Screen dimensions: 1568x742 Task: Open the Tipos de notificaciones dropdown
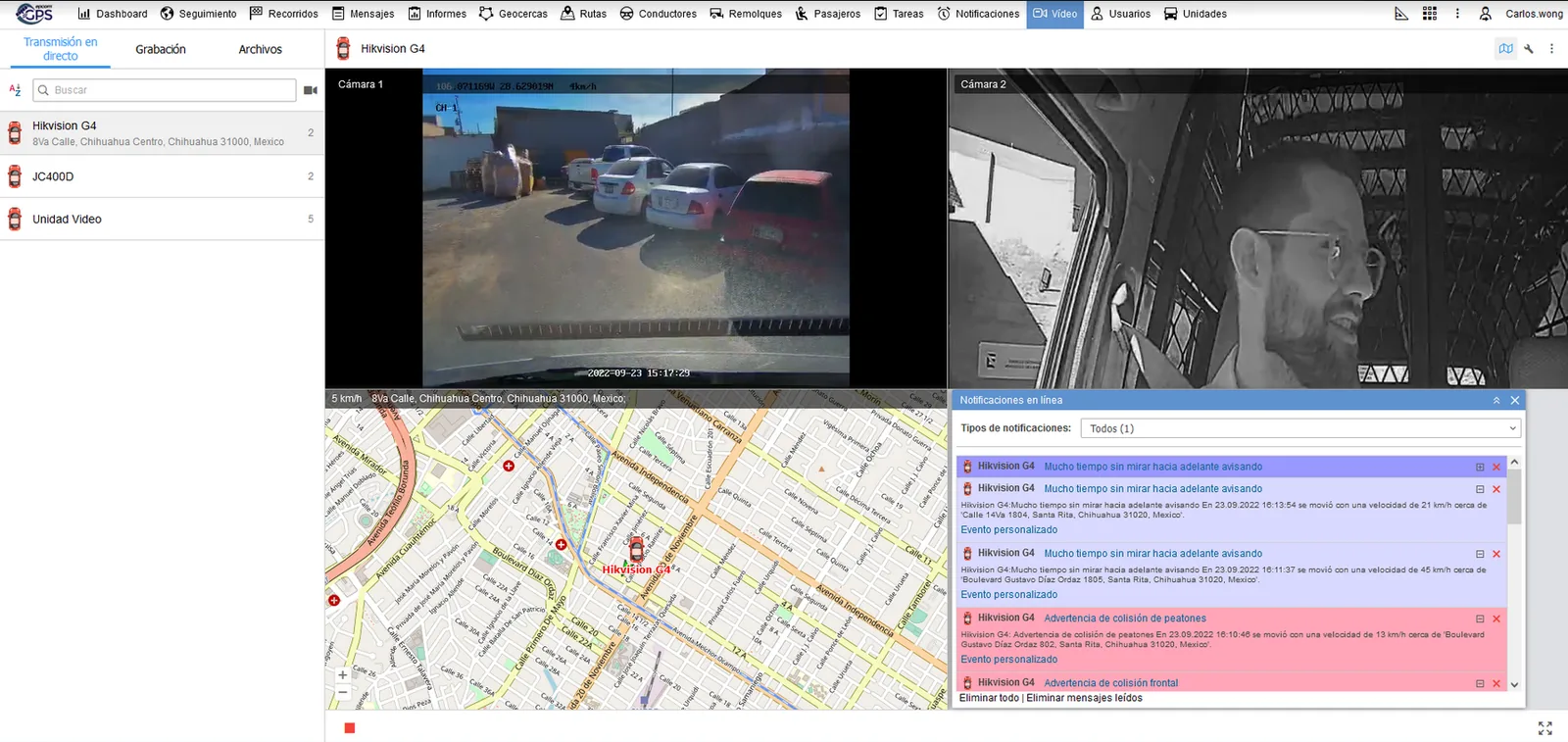(x=1300, y=428)
